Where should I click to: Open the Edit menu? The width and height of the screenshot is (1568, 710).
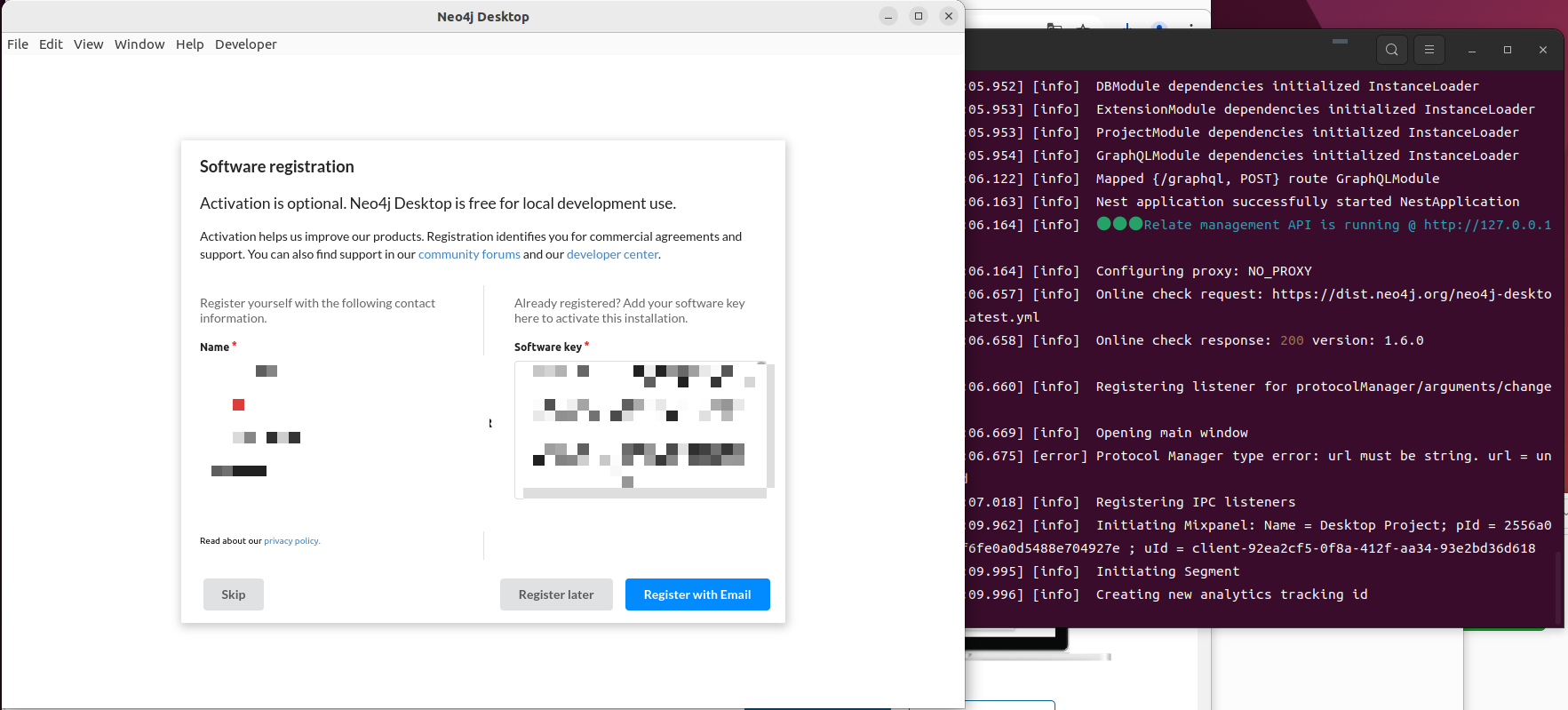click(x=51, y=44)
